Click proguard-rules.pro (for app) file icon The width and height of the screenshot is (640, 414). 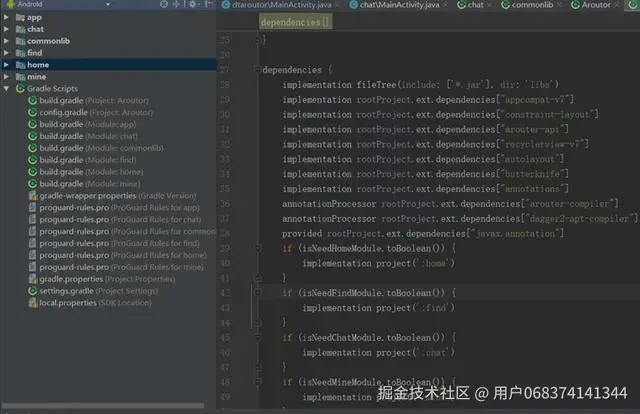coord(33,207)
